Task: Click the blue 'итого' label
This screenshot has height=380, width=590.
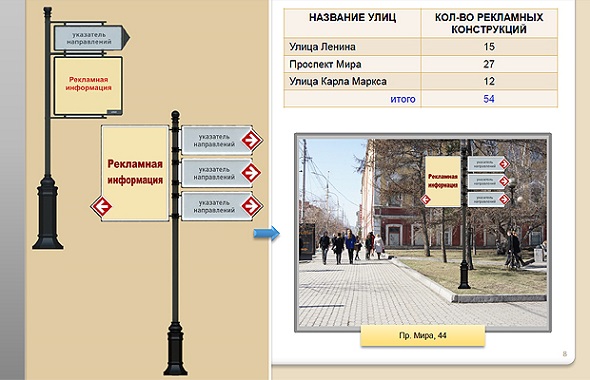Action: [403, 99]
